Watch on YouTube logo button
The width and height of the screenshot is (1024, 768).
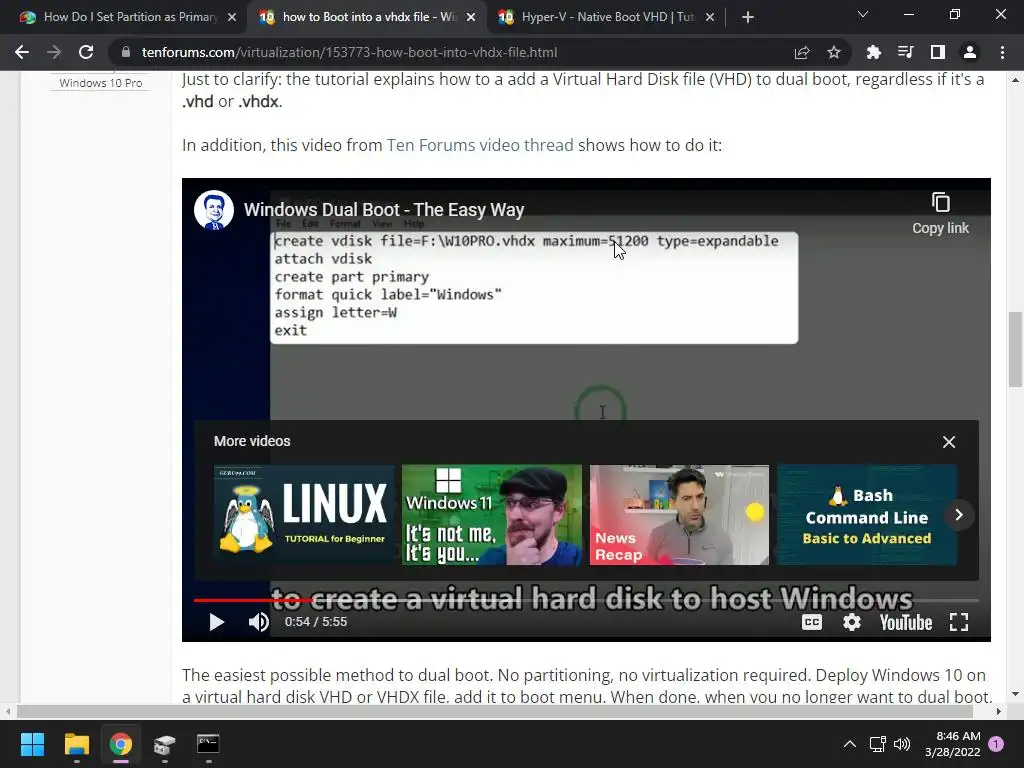click(906, 622)
